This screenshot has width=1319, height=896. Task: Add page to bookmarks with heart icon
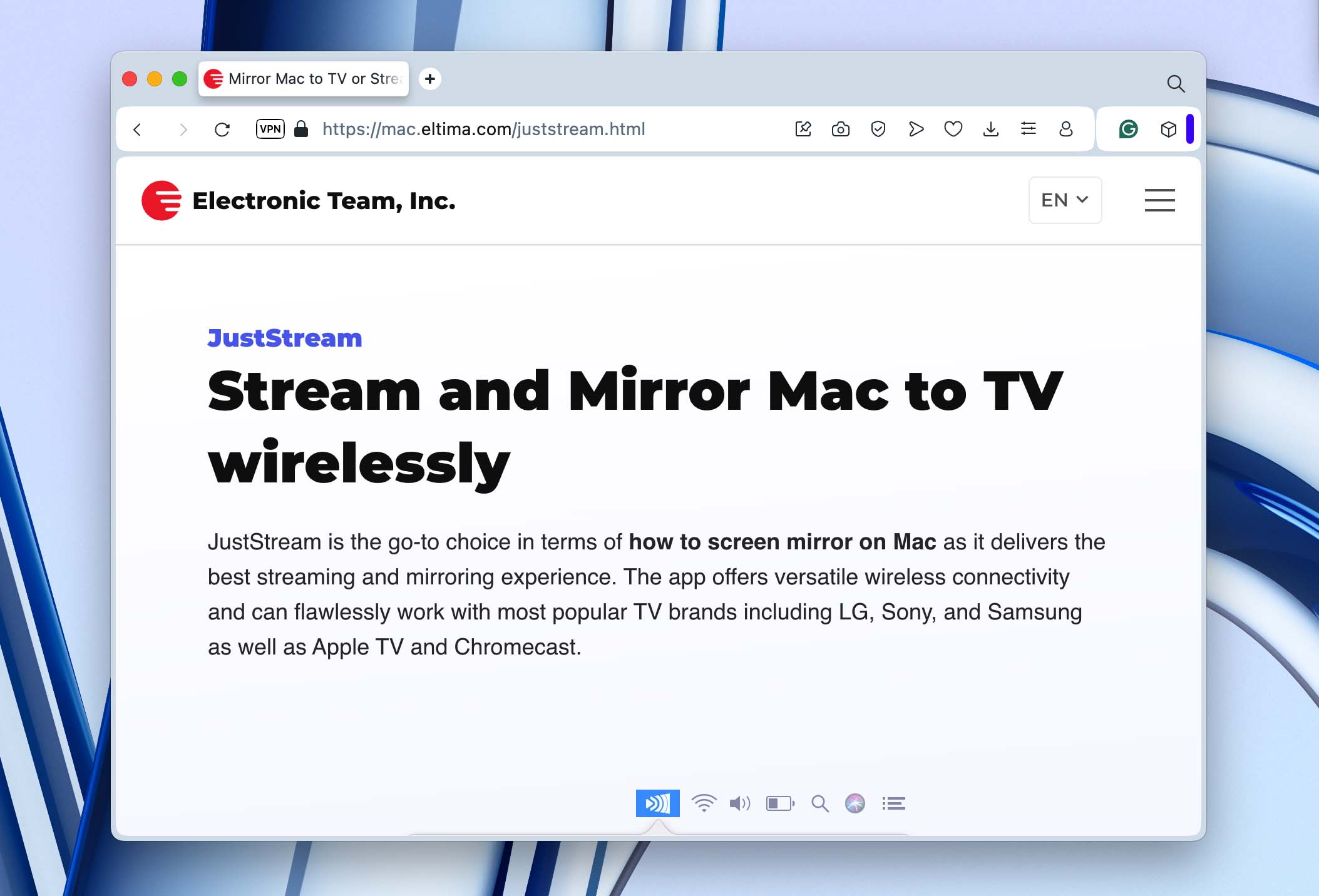[953, 130]
